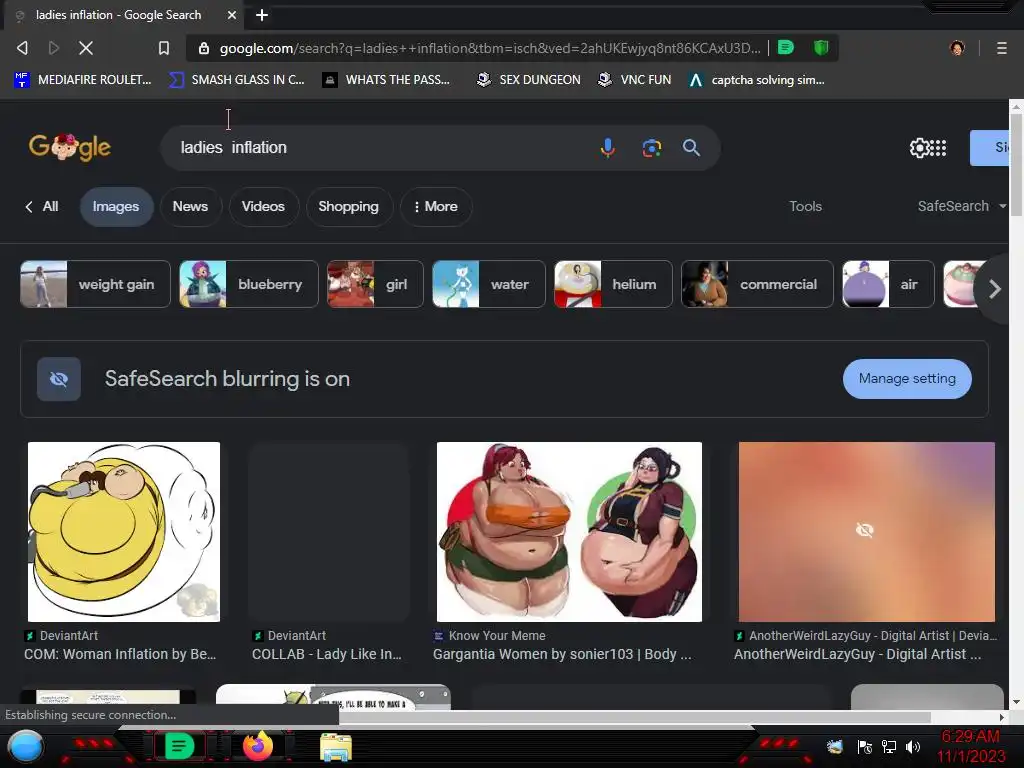
Task: Select the Images tab
Action: 116,206
